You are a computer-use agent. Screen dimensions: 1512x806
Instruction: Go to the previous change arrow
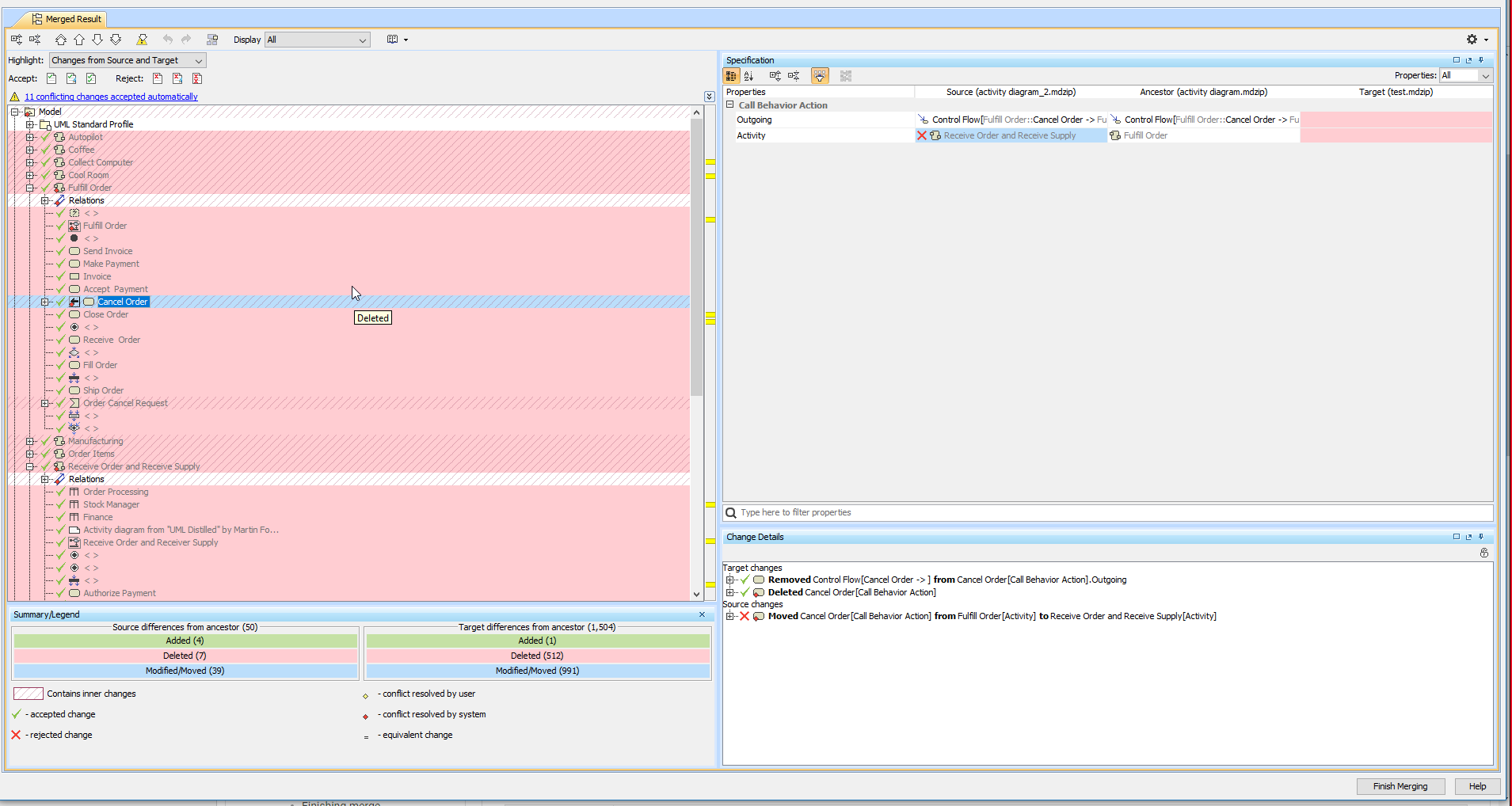tap(79, 40)
